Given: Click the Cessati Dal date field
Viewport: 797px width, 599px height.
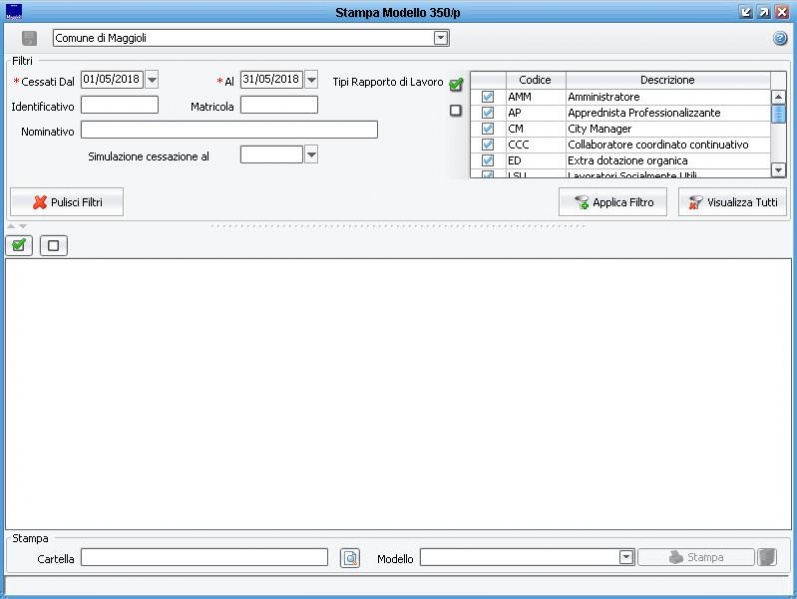Looking at the screenshot, I should 112,80.
